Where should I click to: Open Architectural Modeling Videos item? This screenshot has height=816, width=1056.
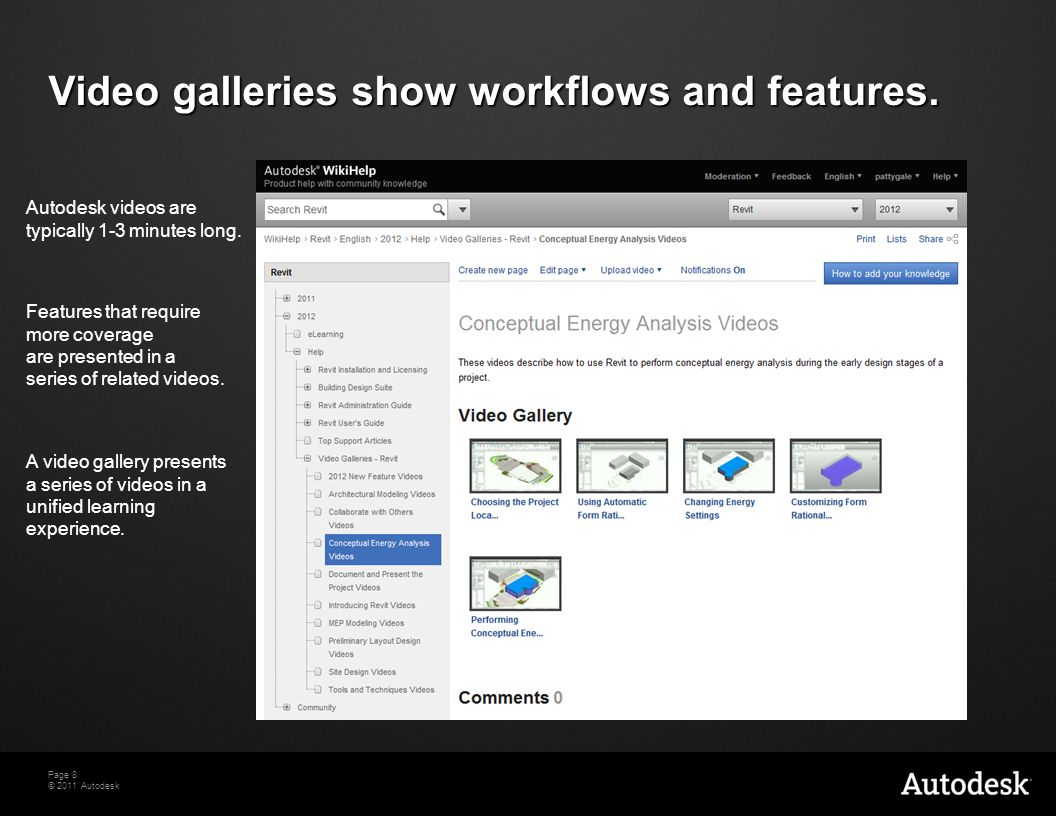click(382, 494)
